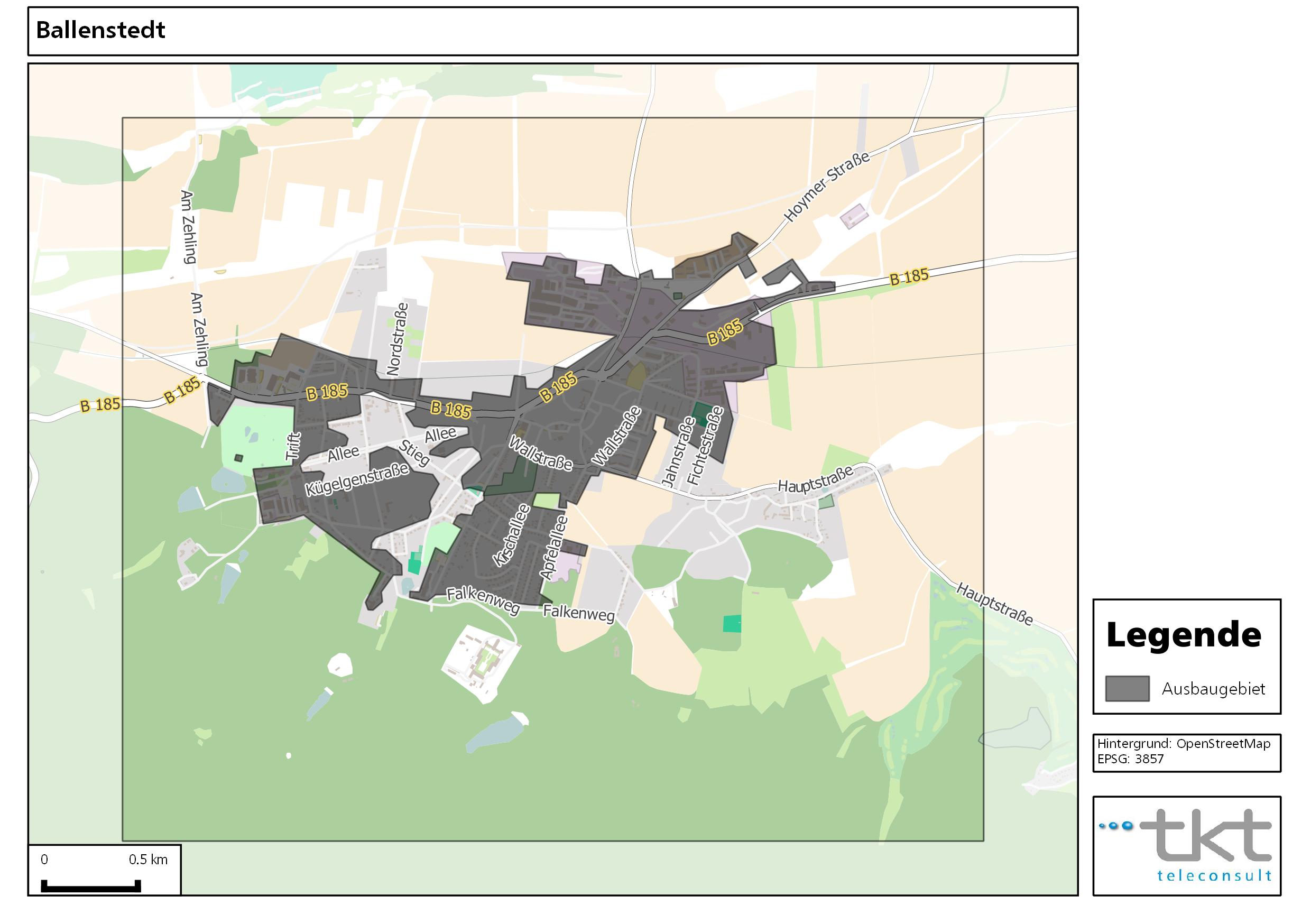
Task: Click the 0.5 km scale label
Action: pyautogui.click(x=148, y=860)
